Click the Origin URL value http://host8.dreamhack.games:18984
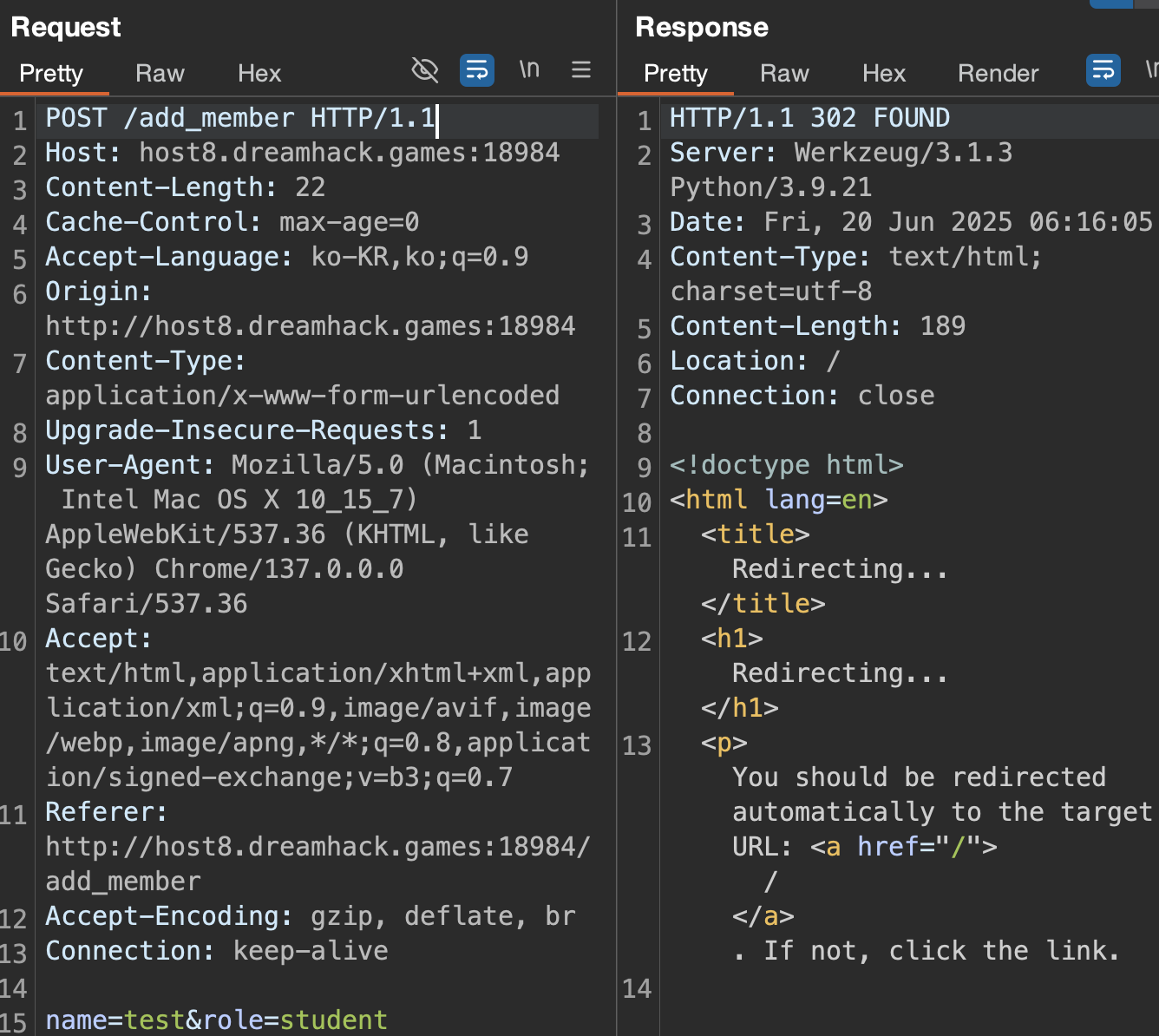Image resolution: width=1159 pixels, height=1036 pixels. coord(311,326)
